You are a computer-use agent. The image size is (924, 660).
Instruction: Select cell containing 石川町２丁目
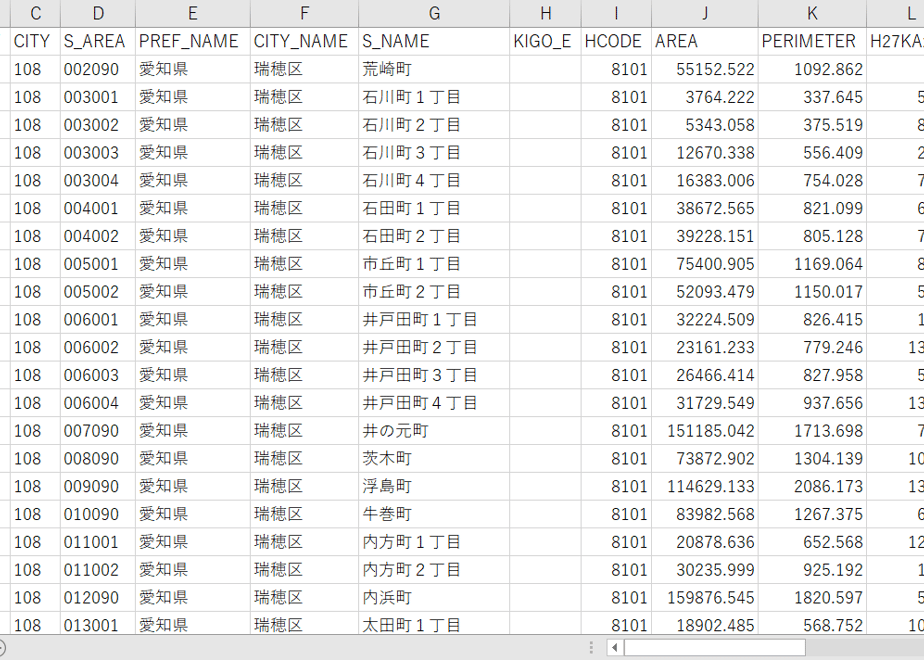(434, 125)
